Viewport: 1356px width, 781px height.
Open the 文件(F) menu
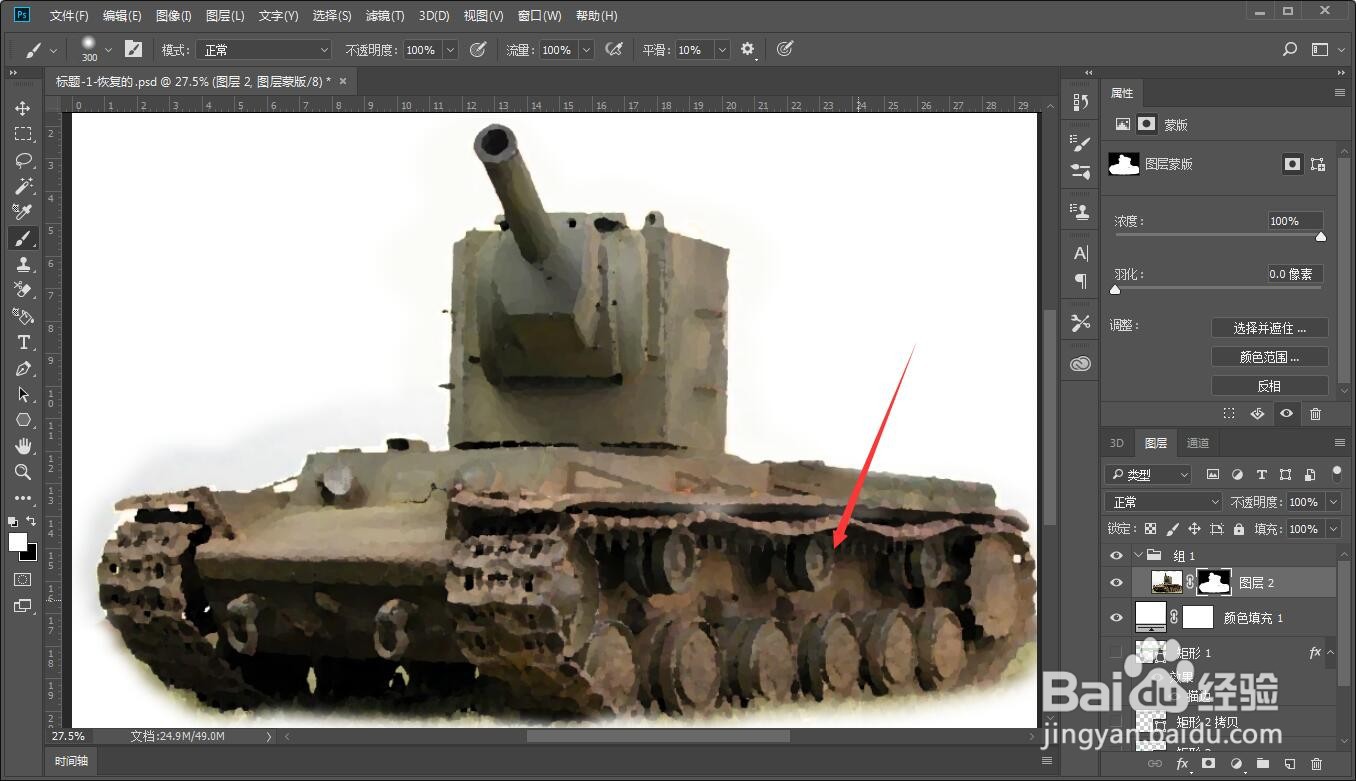click(69, 16)
